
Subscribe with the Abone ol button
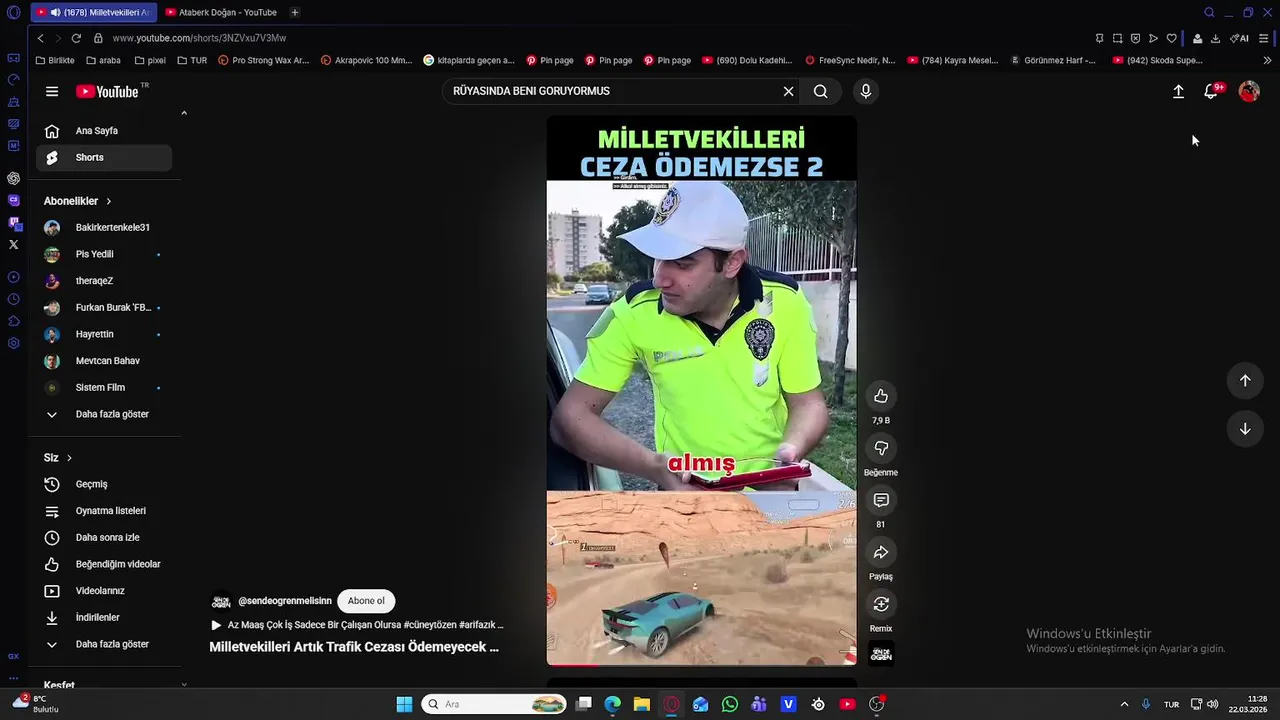point(366,601)
